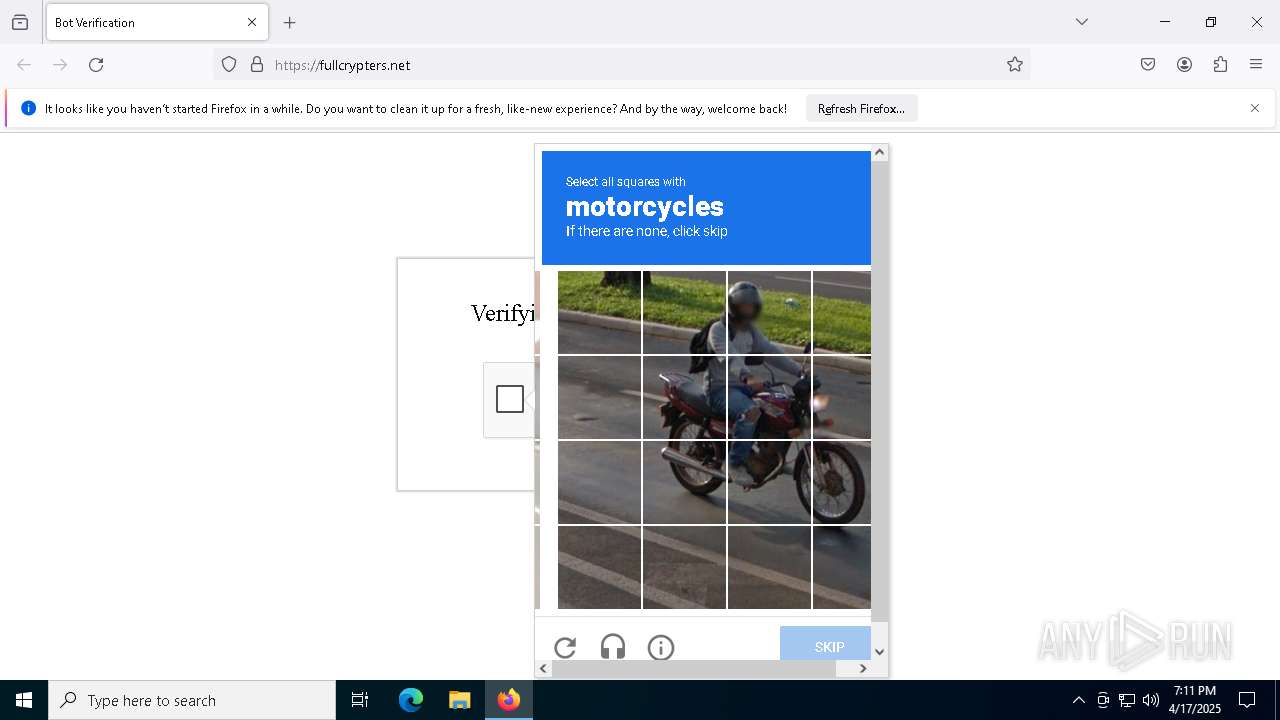The image size is (1280, 720).
Task: Open Save to Pocket icon
Action: [x=1148, y=65]
